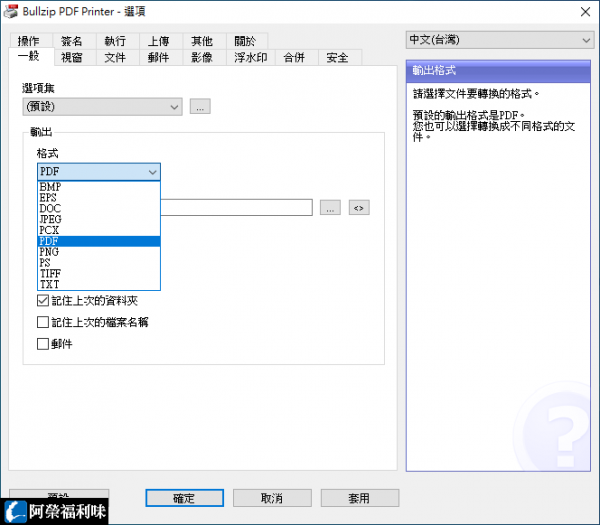Close the Bullzip PDF Printer options window
600x525 pixels.
pyautogui.click(x=585, y=12)
